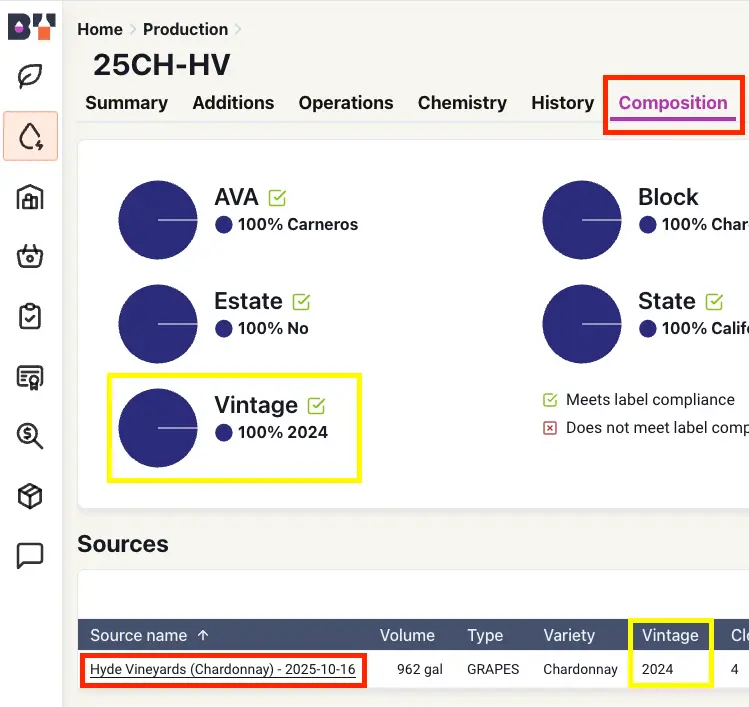Screen dimensions: 749x707
Task: Click the Vintage compliance checkmark
Action: [x=317, y=406]
